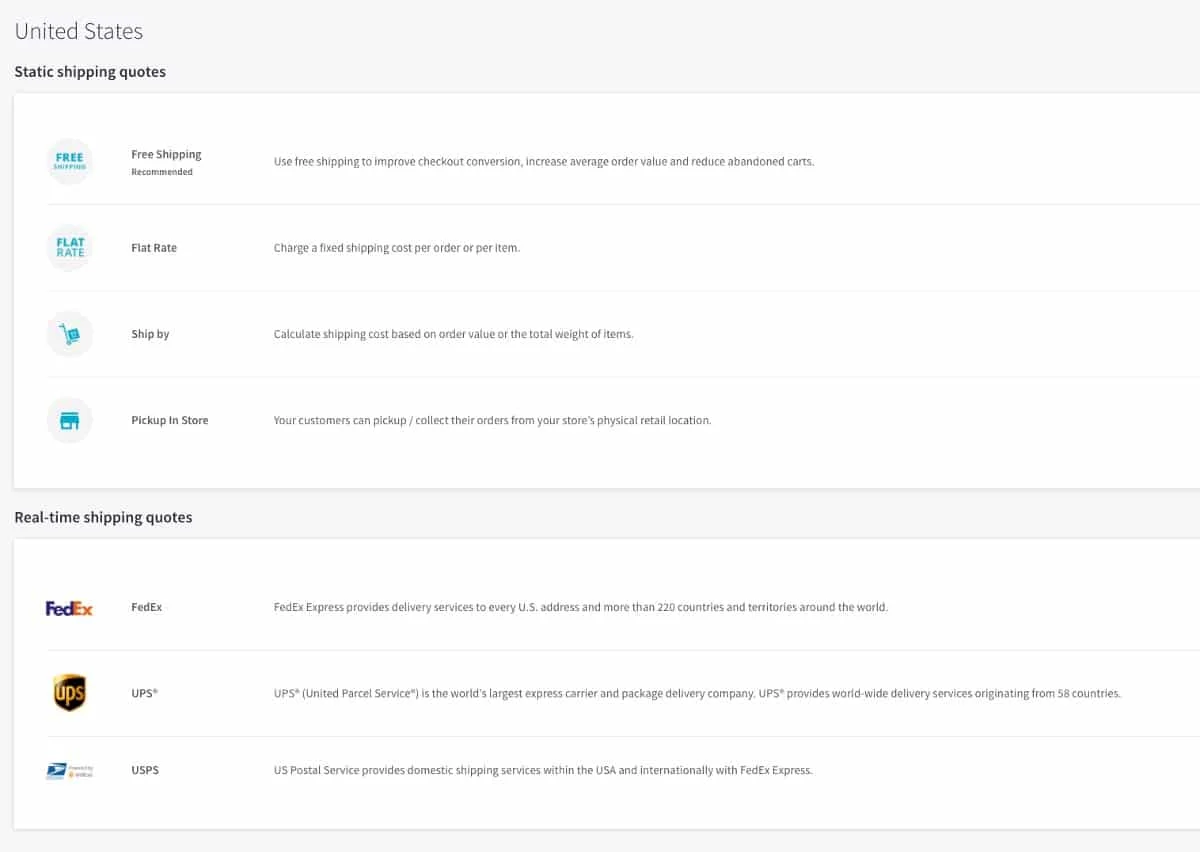The image size is (1200, 852).
Task: Click the Flat Rate fixed cost description
Action: pyautogui.click(x=397, y=248)
